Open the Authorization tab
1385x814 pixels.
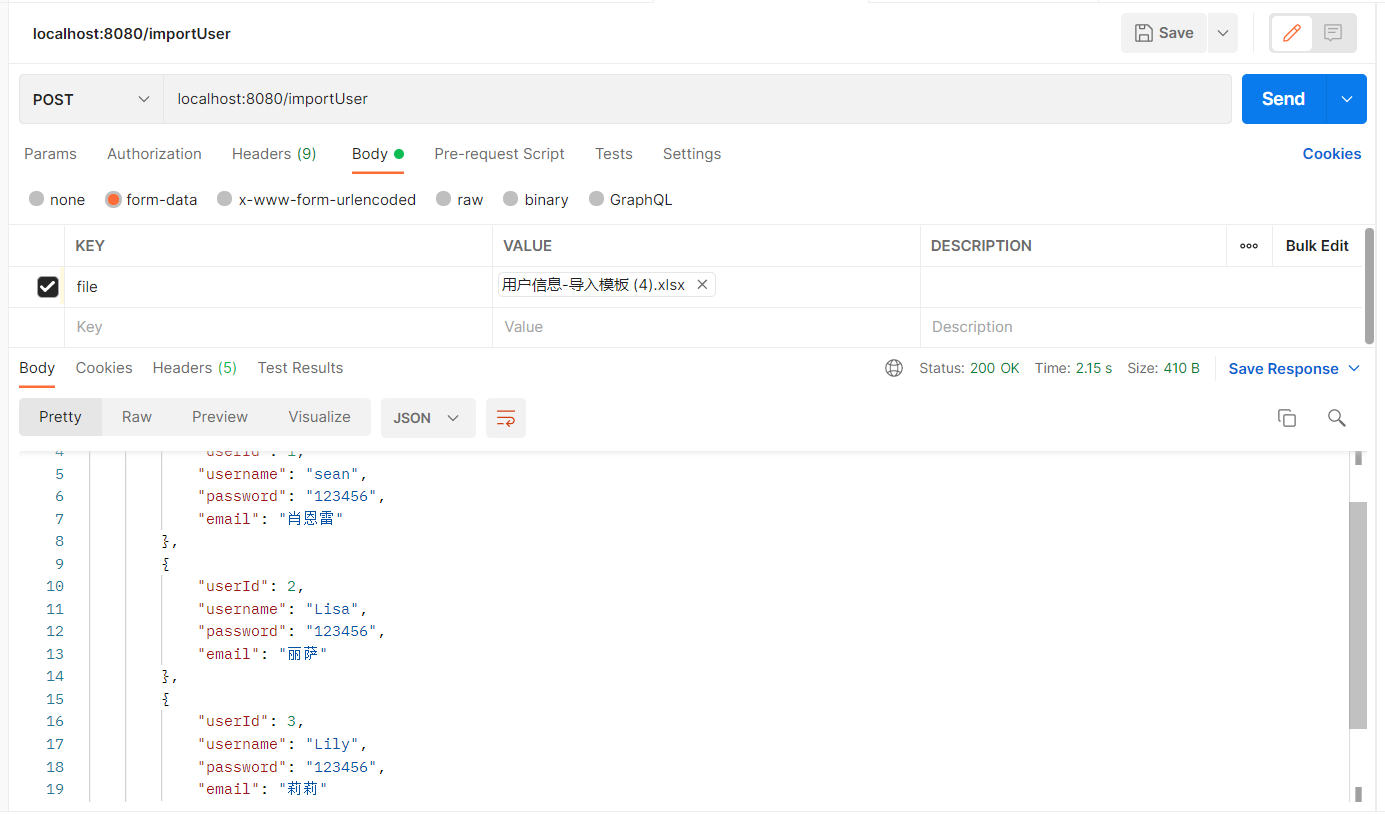(154, 154)
